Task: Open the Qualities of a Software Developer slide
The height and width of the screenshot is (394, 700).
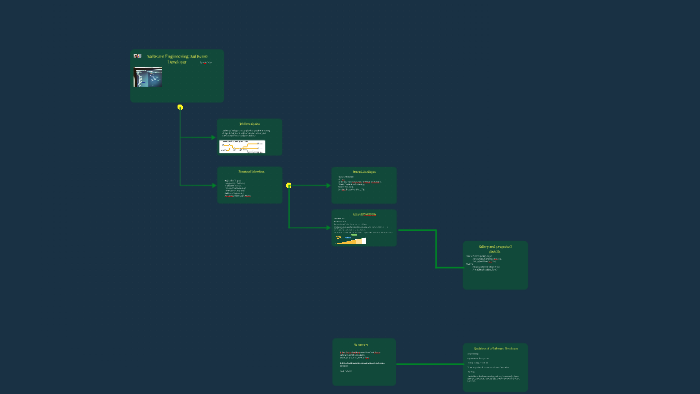Action: tap(495, 368)
